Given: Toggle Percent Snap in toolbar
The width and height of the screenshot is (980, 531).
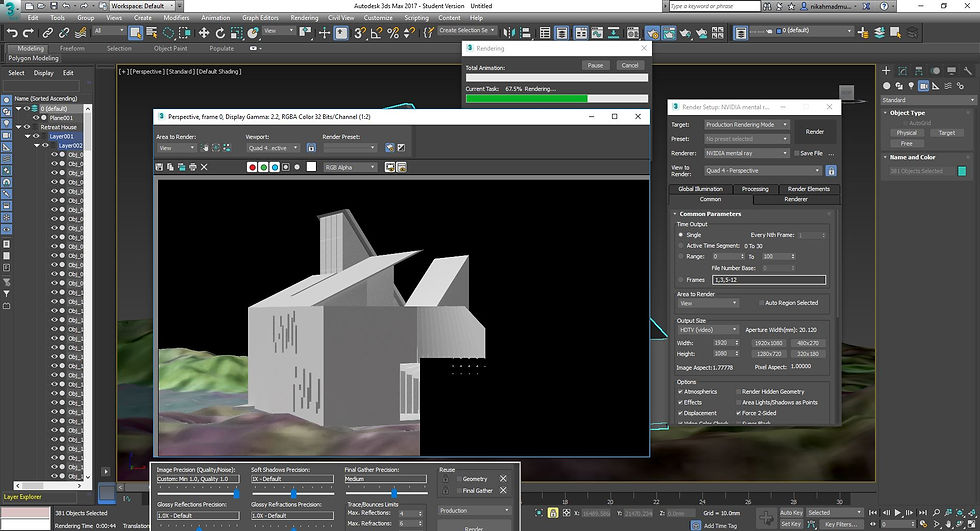Looking at the screenshot, I should [x=393, y=32].
